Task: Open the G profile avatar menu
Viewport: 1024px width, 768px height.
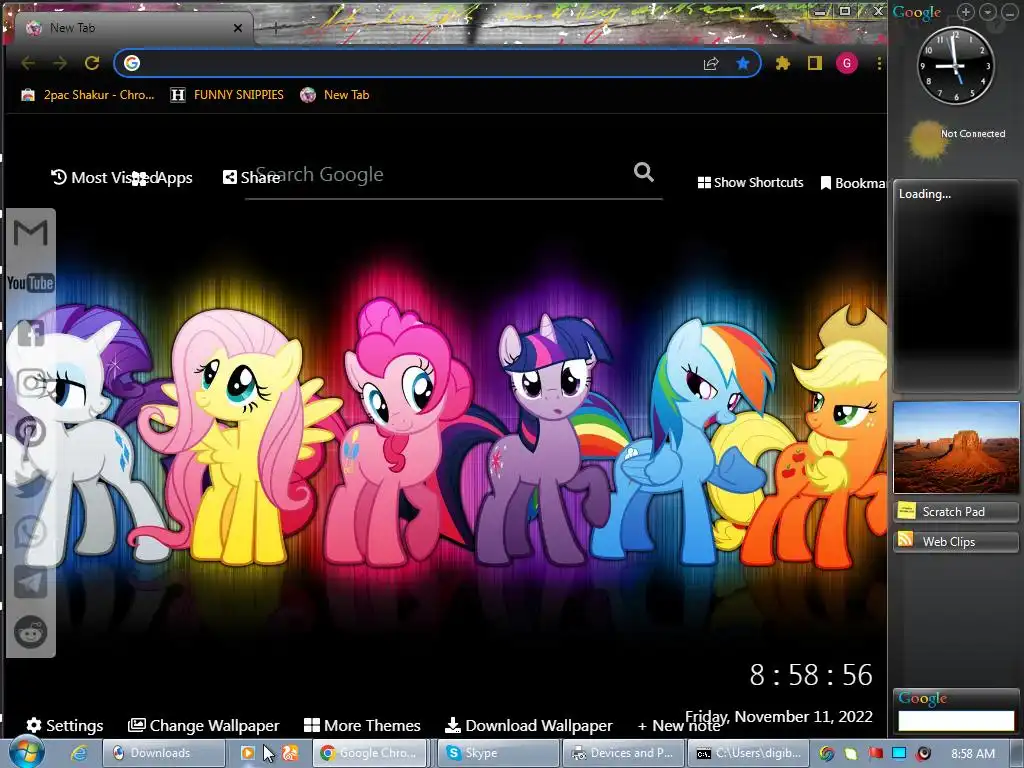Action: pos(847,63)
